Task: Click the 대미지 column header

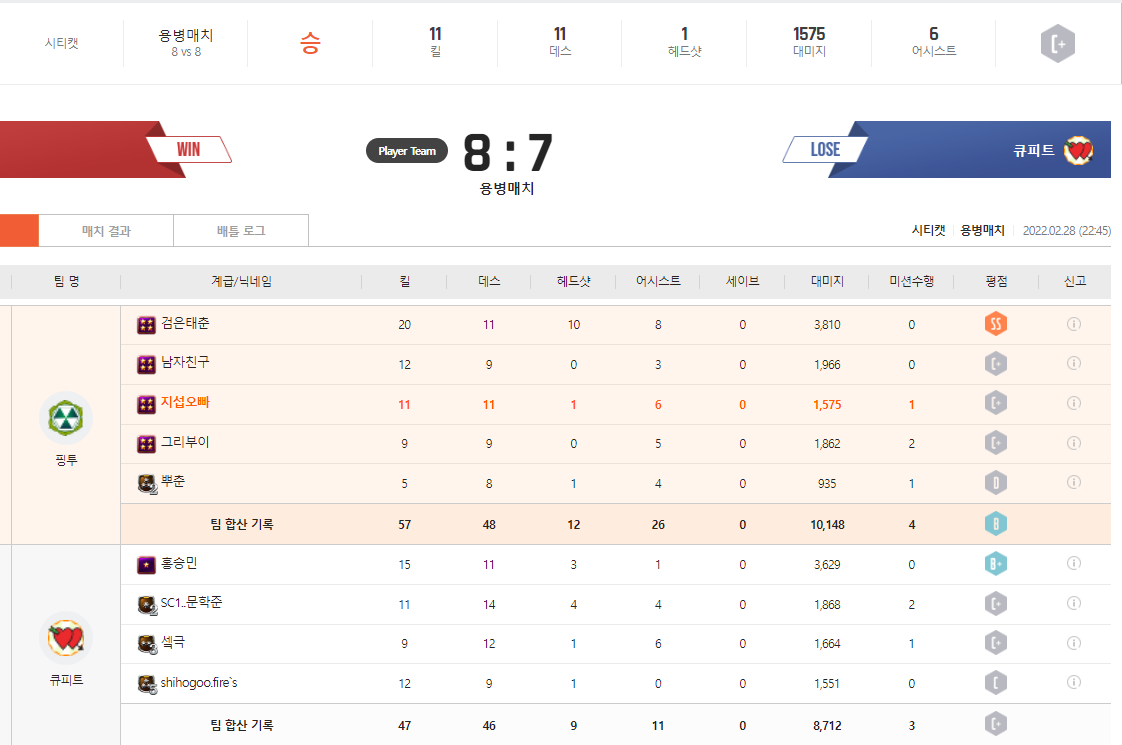Action: coord(826,282)
